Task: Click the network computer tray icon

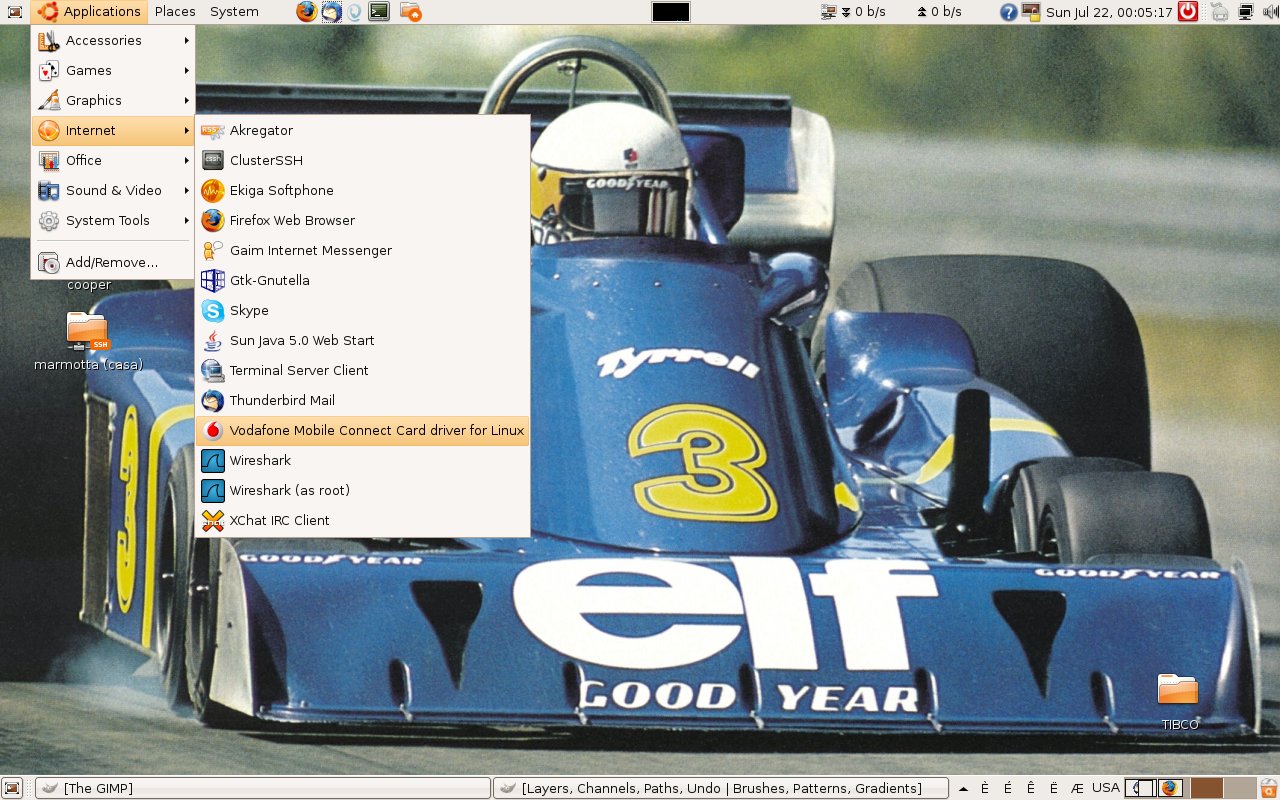Action: coord(1246,12)
